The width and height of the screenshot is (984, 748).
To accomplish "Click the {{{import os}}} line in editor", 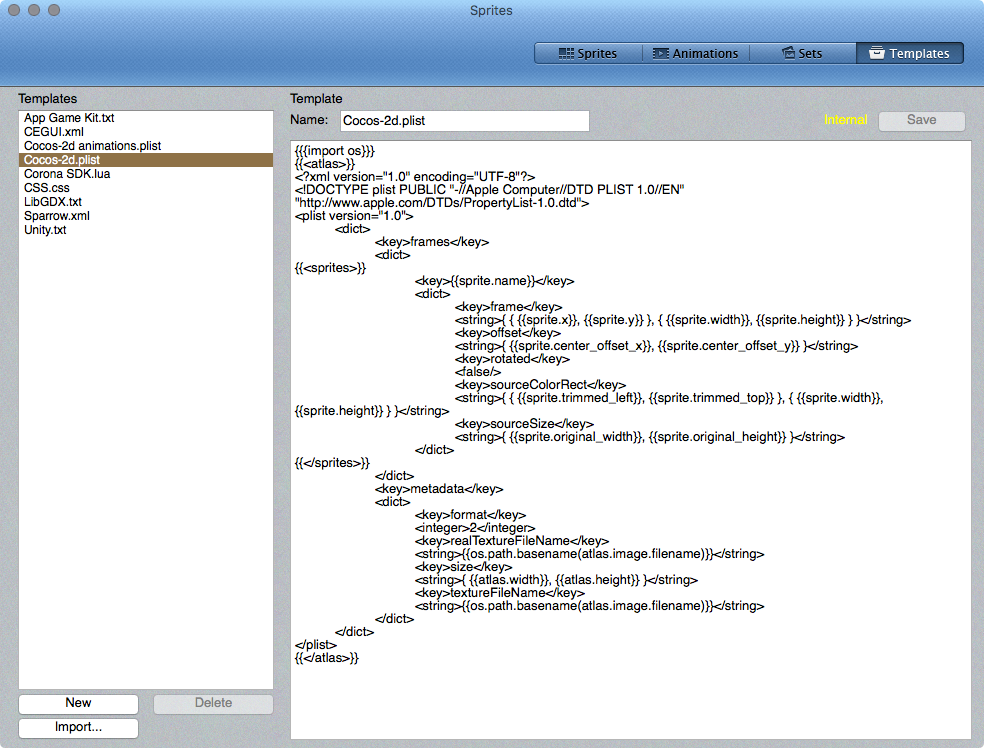I will [334, 151].
